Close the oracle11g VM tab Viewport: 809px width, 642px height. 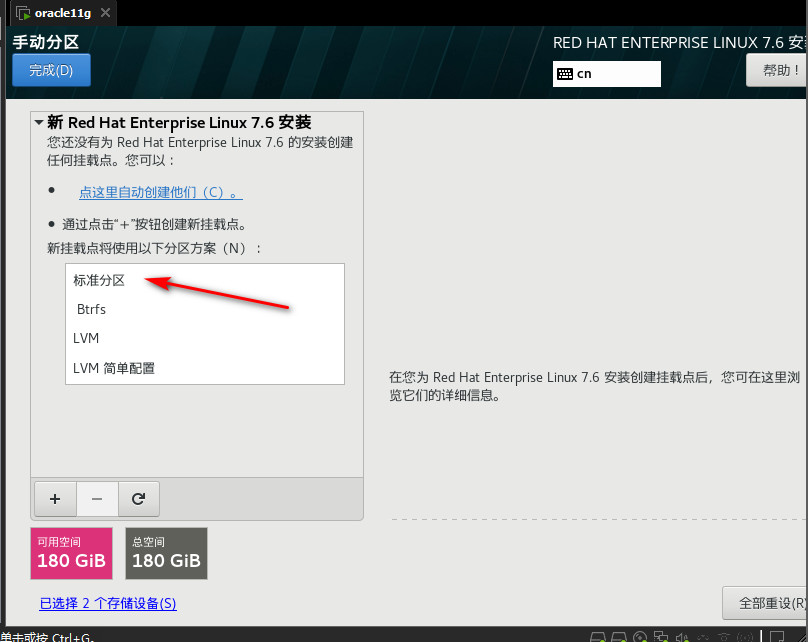105,13
